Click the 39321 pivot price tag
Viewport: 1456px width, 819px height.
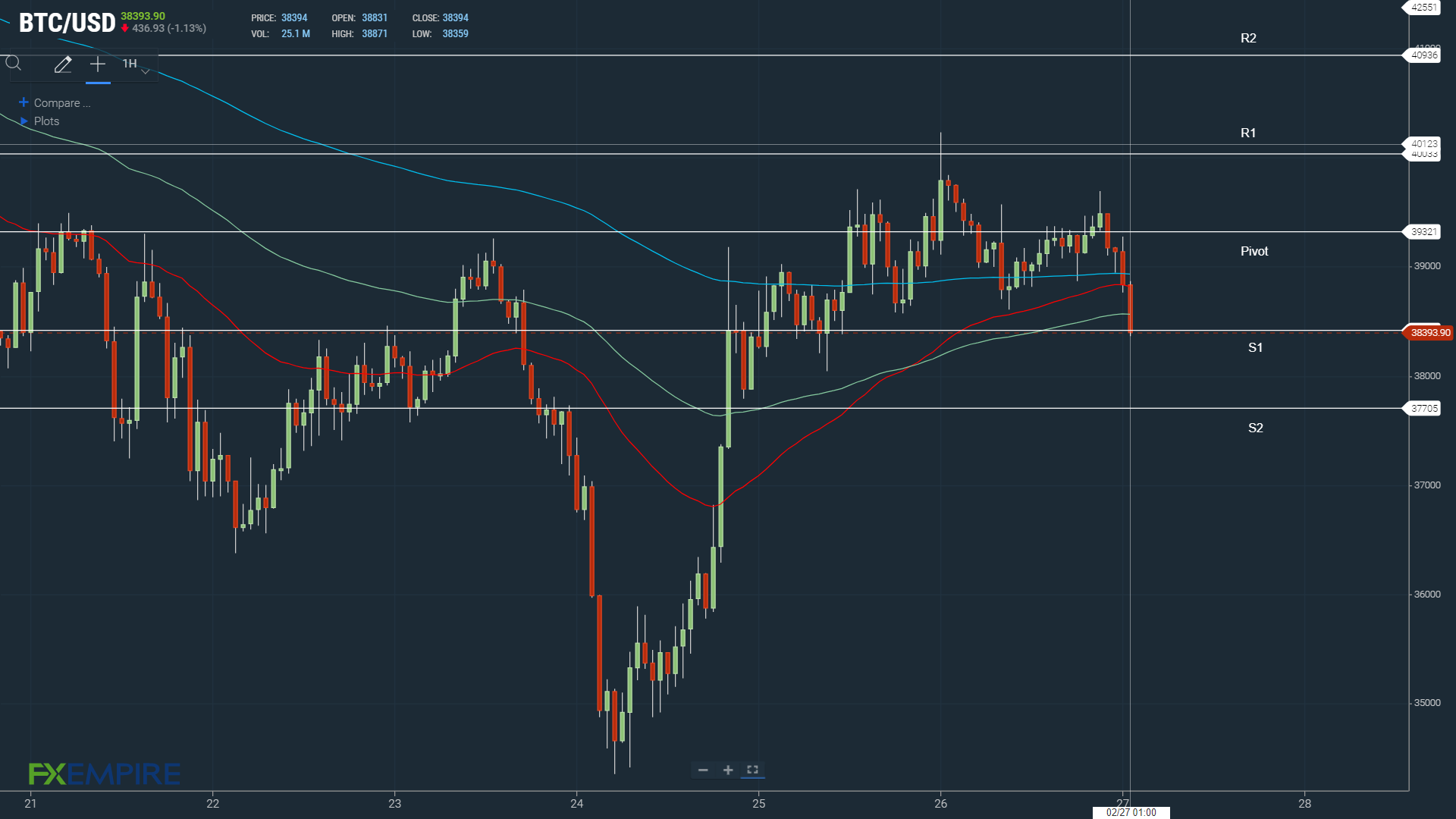click(x=1422, y=232)
